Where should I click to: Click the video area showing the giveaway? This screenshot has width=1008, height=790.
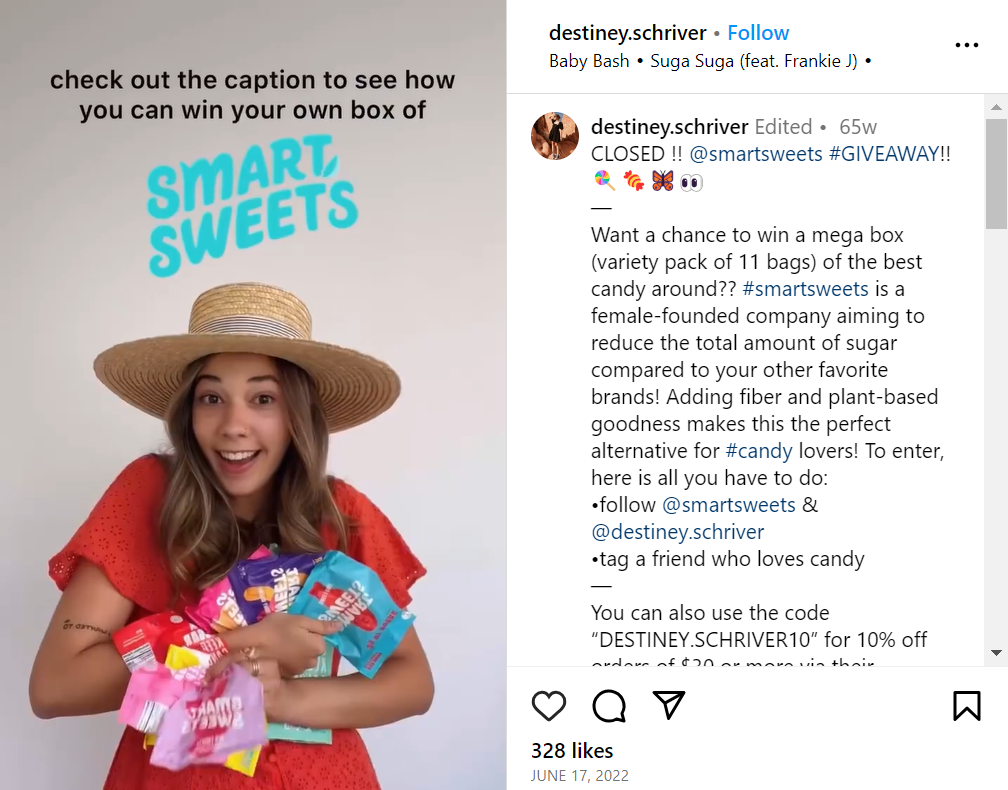[x=253, y=395]
